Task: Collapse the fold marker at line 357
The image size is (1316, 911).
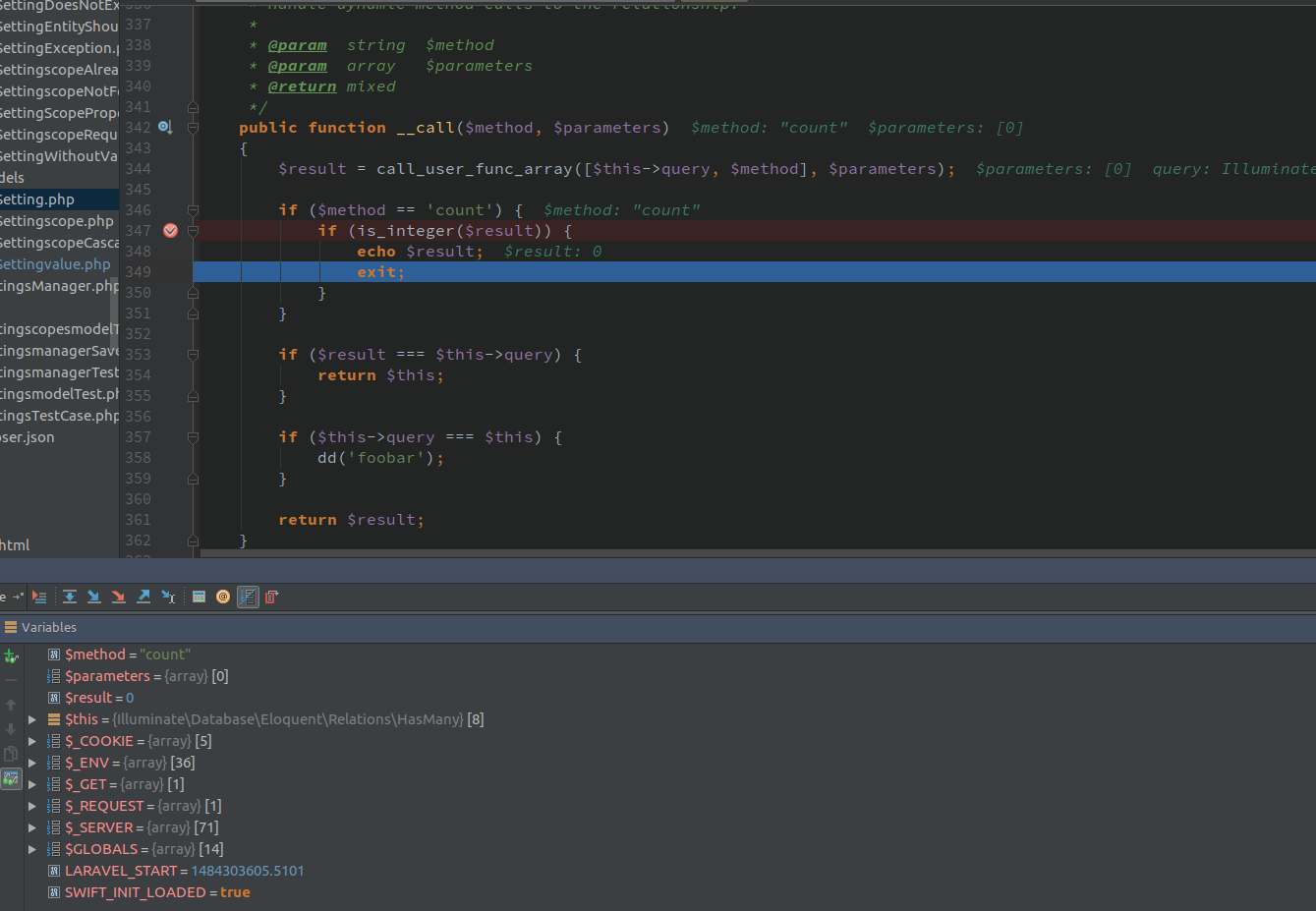Action: tap(193, 437)
